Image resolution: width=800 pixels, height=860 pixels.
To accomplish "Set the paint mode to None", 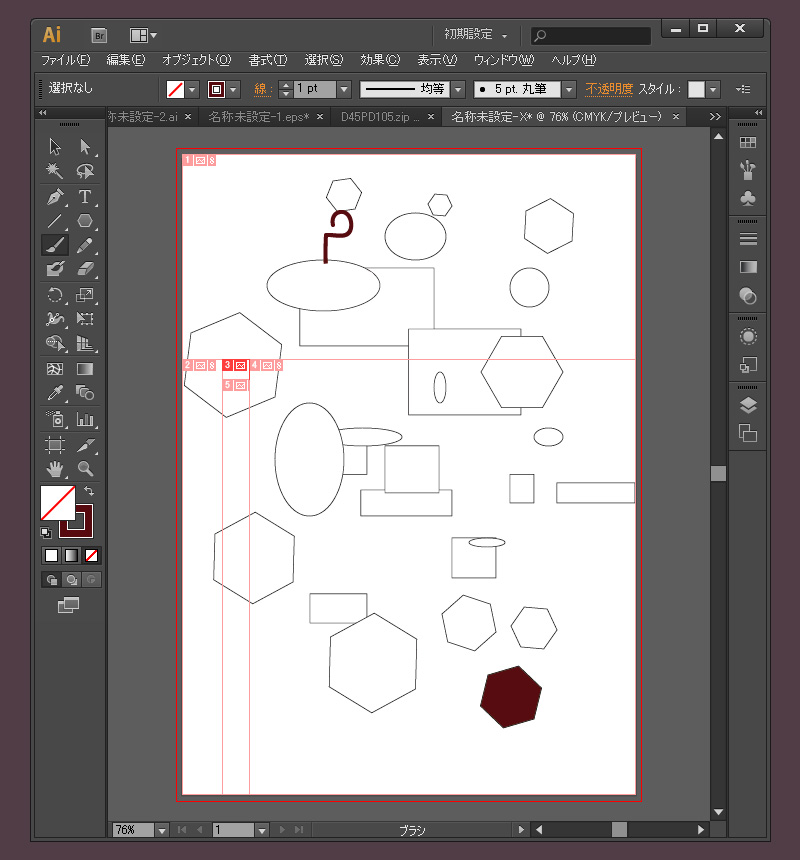I will click(91, 555).
